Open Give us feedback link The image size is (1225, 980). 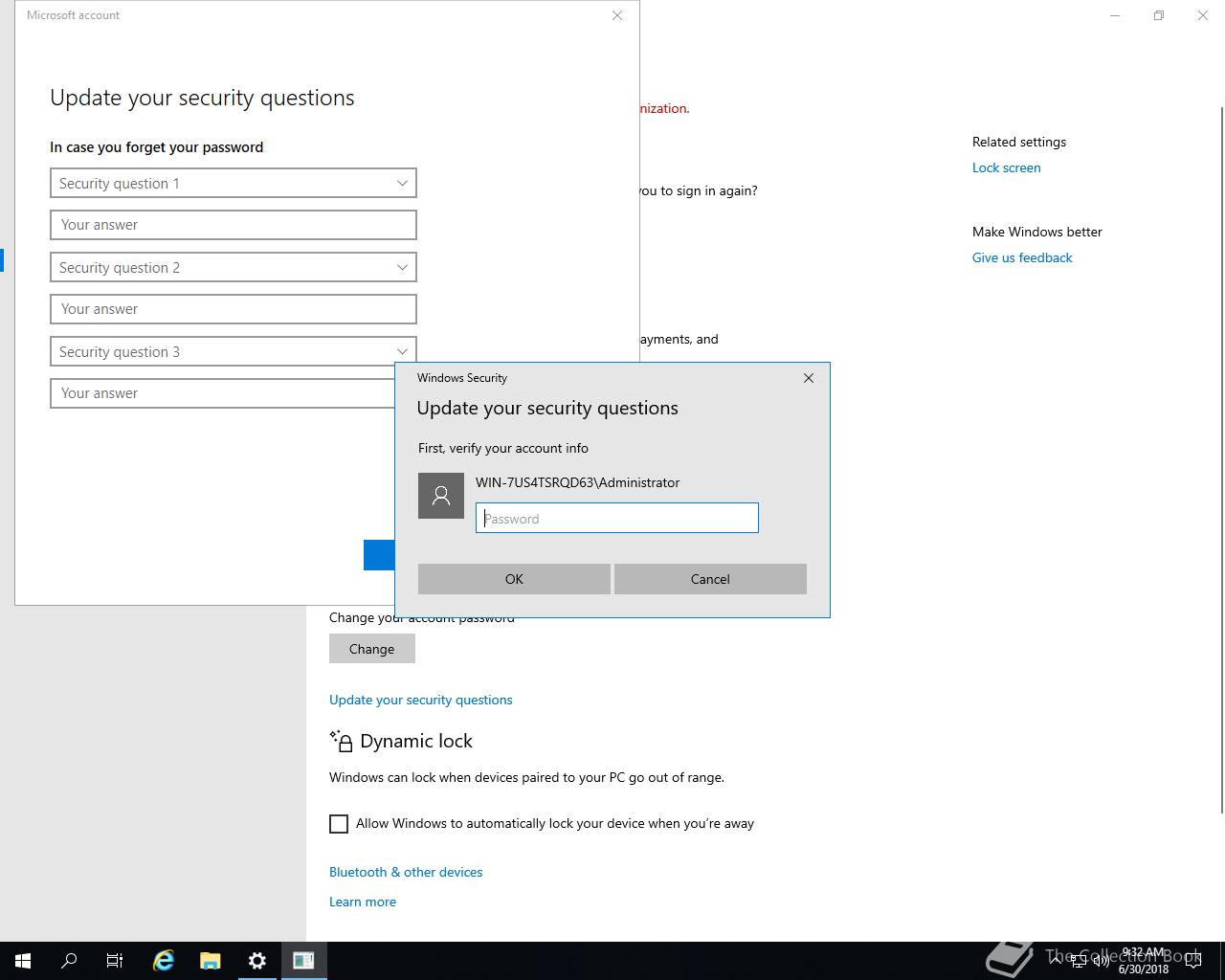click(x=1022, y=257)
